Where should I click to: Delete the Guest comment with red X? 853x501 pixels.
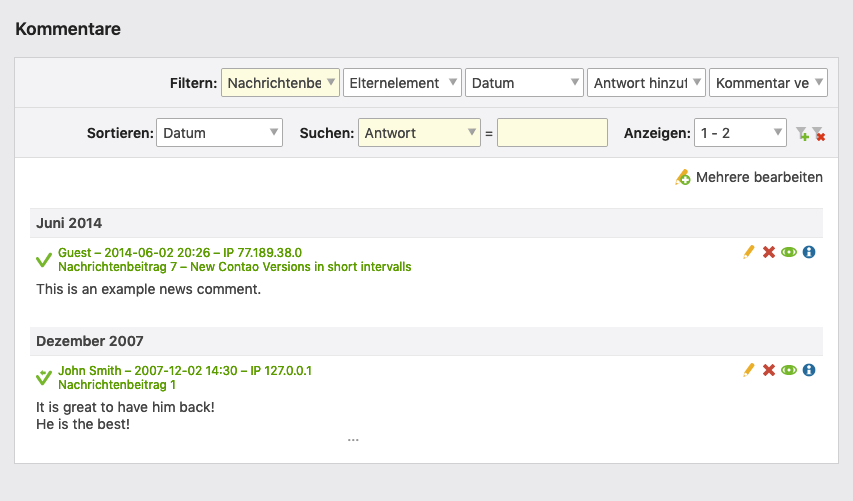pyautogui.click(x=769, y=252)
